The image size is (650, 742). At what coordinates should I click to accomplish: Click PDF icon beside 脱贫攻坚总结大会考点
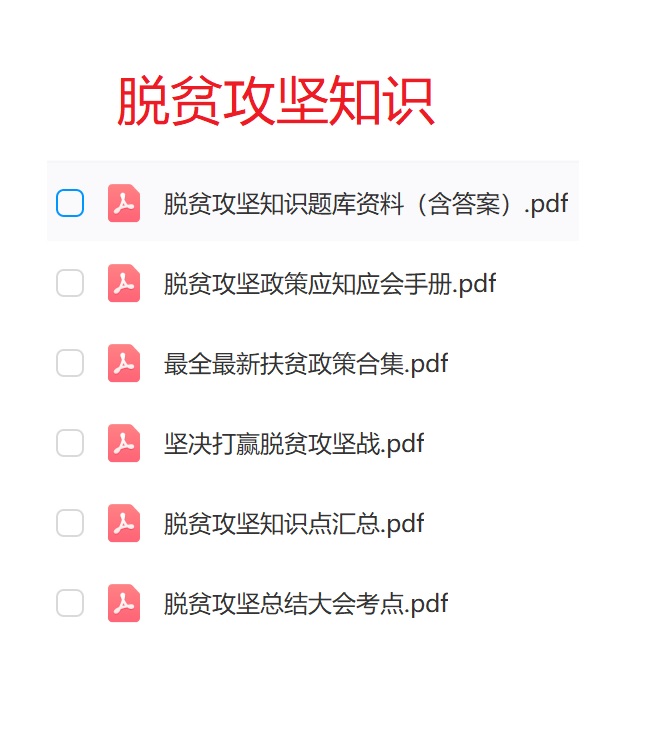[x=124, y=603]
